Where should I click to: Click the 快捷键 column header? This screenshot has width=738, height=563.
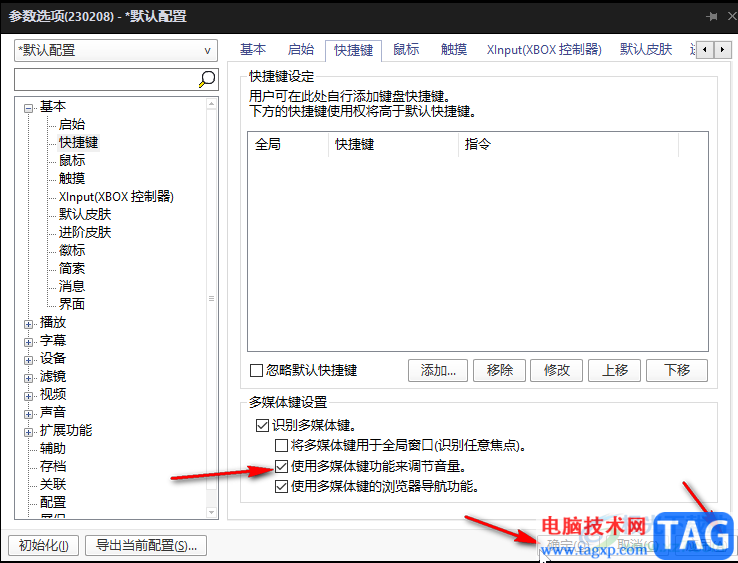point(393,145)
